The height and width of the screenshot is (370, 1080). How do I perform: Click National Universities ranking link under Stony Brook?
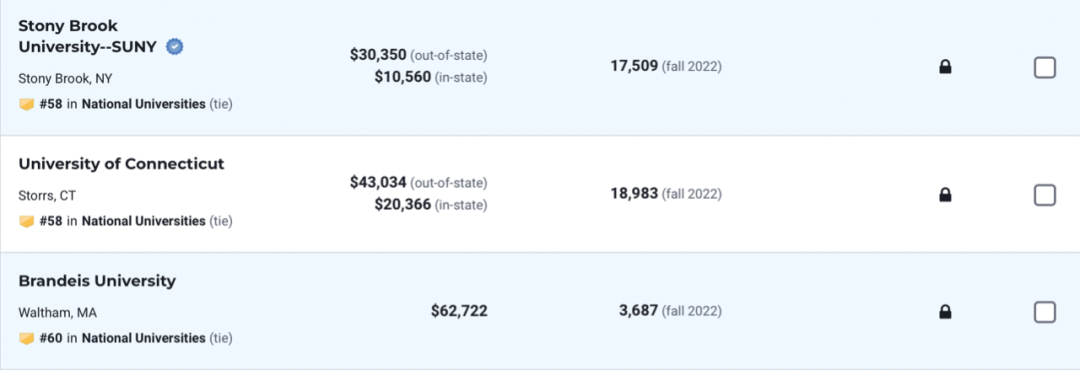[143, 104]
